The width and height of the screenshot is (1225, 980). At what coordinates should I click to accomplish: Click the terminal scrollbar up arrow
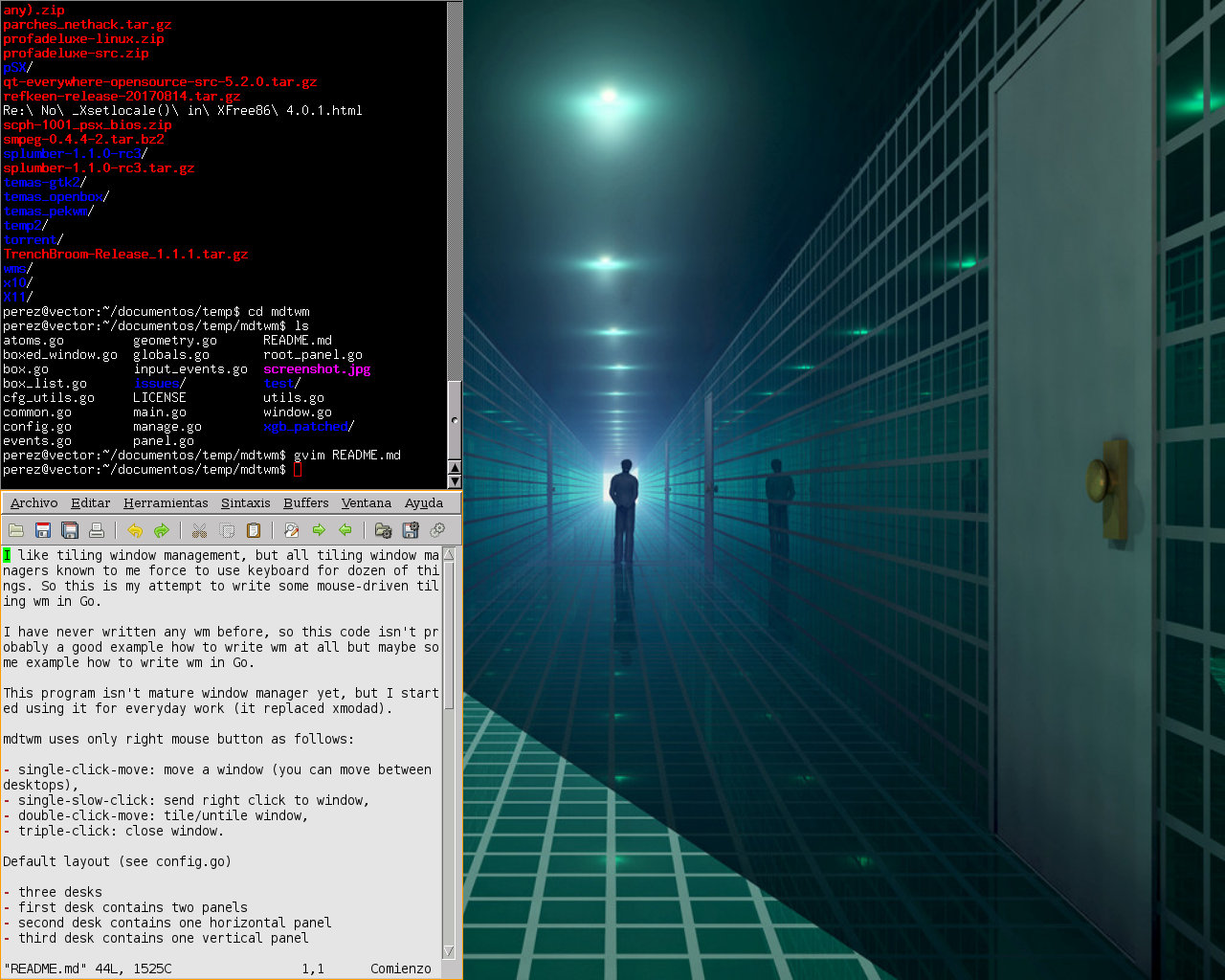(455, 467)
